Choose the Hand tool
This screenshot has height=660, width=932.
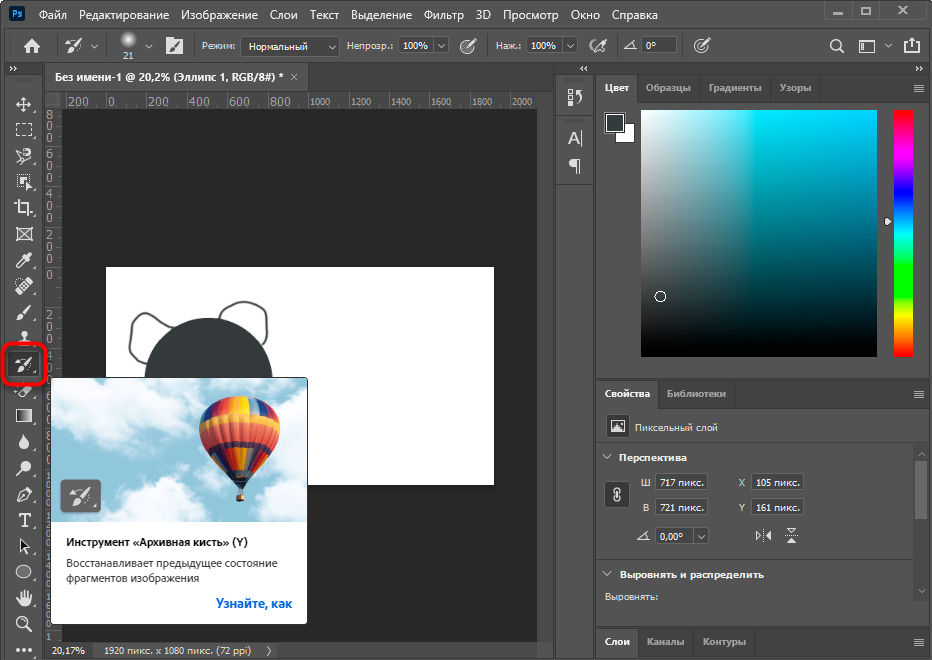click(x=24, y=598)
